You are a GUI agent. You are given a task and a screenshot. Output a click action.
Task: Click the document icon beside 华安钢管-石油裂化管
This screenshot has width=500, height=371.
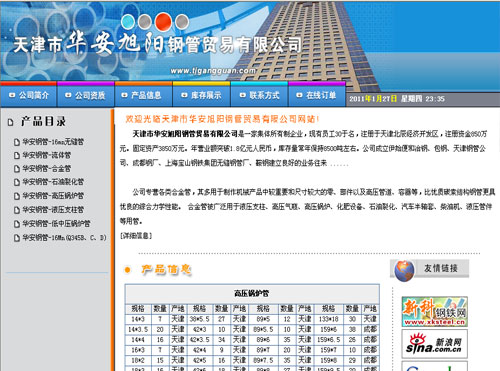(17, 182)
